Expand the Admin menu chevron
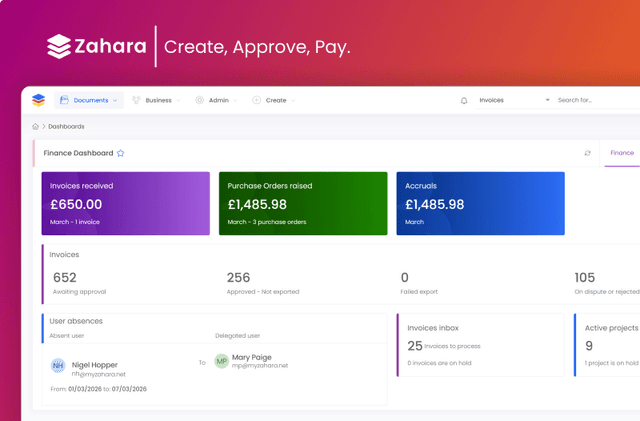640x421 pixels. [x=235, y=100]
